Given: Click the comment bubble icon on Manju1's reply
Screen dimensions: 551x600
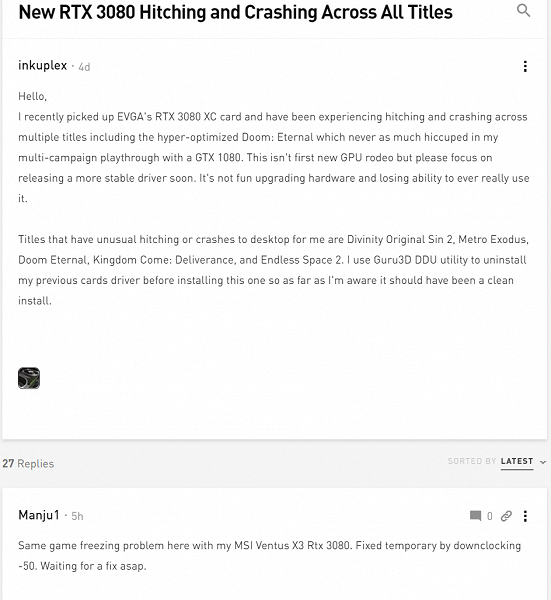Looking at the screenshot, I should [x=475, y=516].
